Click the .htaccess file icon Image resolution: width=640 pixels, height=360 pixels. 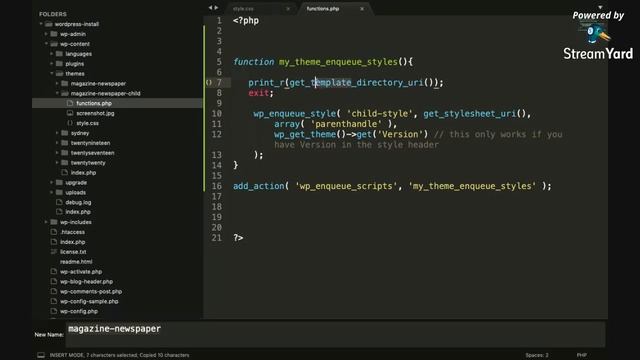(54, 232)
